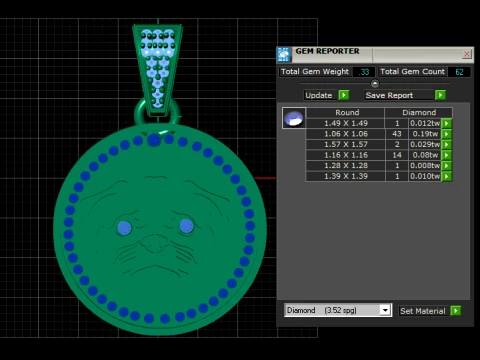Click the Save Report button
This screenshot has height=360, width=480.
tap(399, 95)
